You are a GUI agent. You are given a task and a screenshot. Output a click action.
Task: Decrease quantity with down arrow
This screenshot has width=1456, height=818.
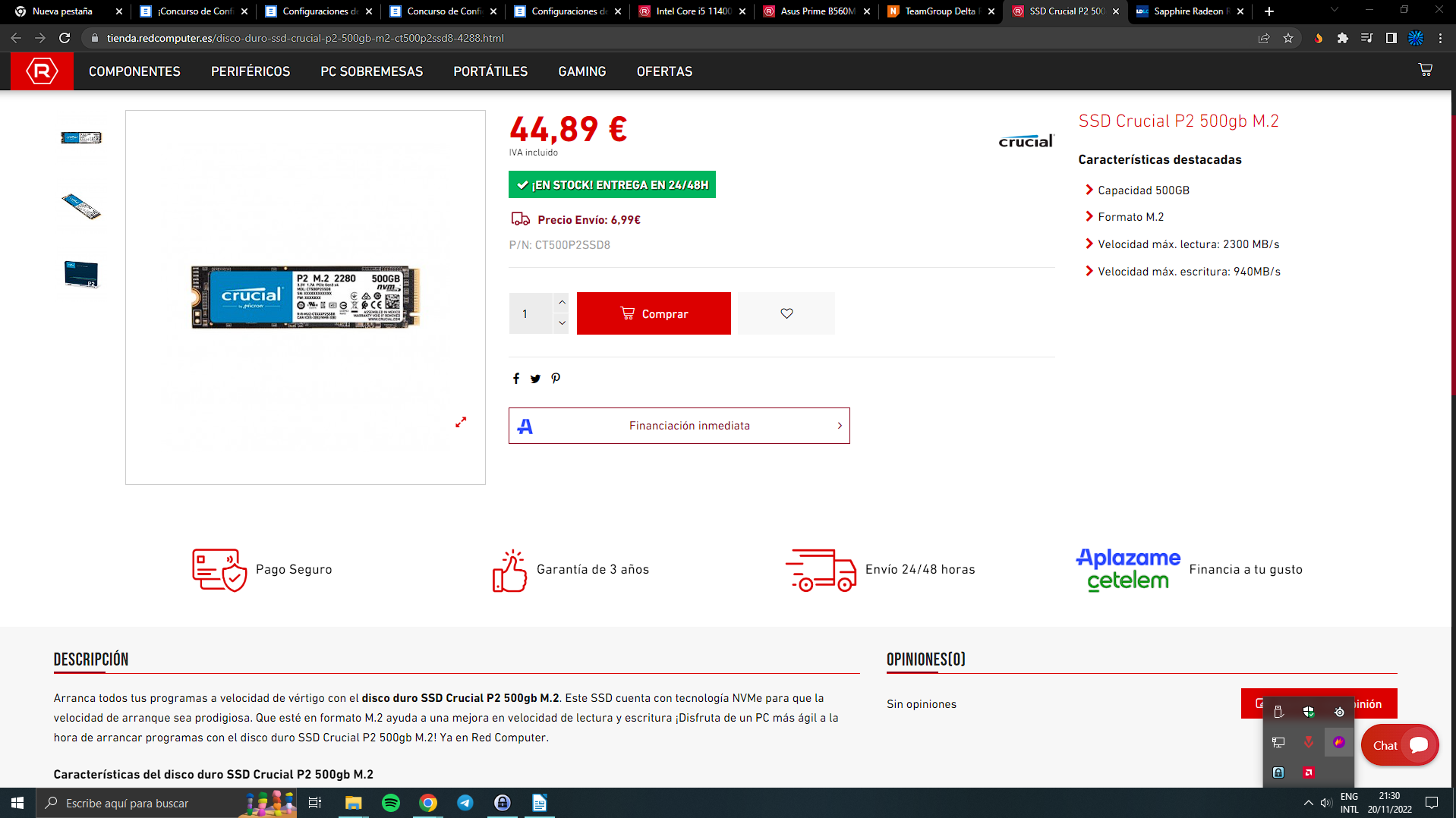562,323
